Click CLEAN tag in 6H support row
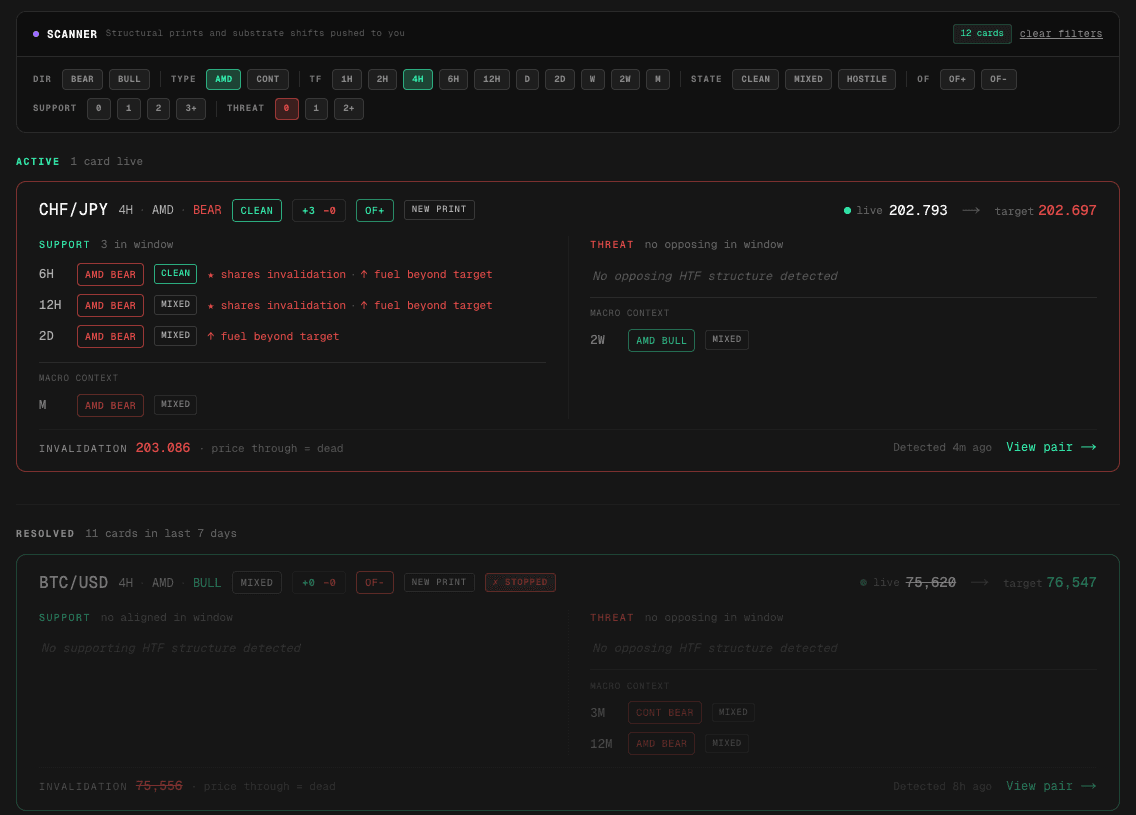This screenshot has height=815, width=1136. click(x=175, y=273)
